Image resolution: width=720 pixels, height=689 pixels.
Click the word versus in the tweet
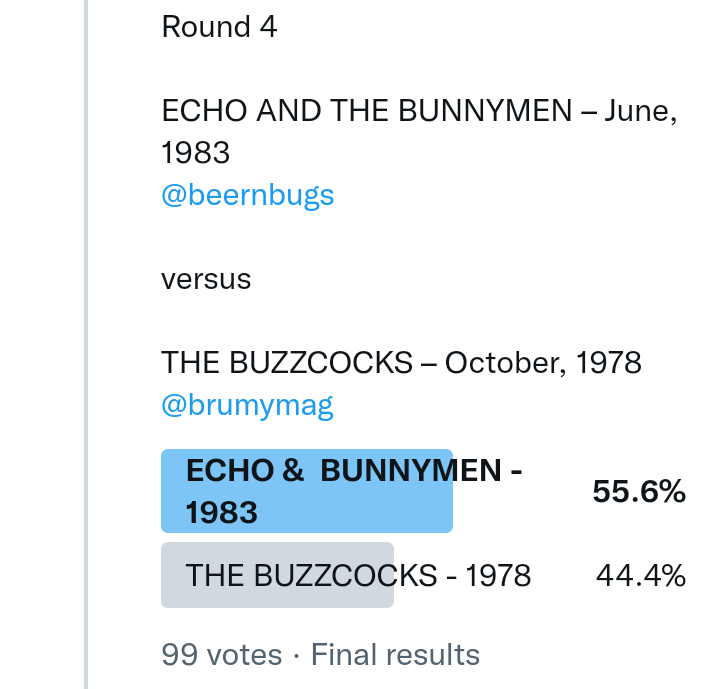tap(206, 279)
